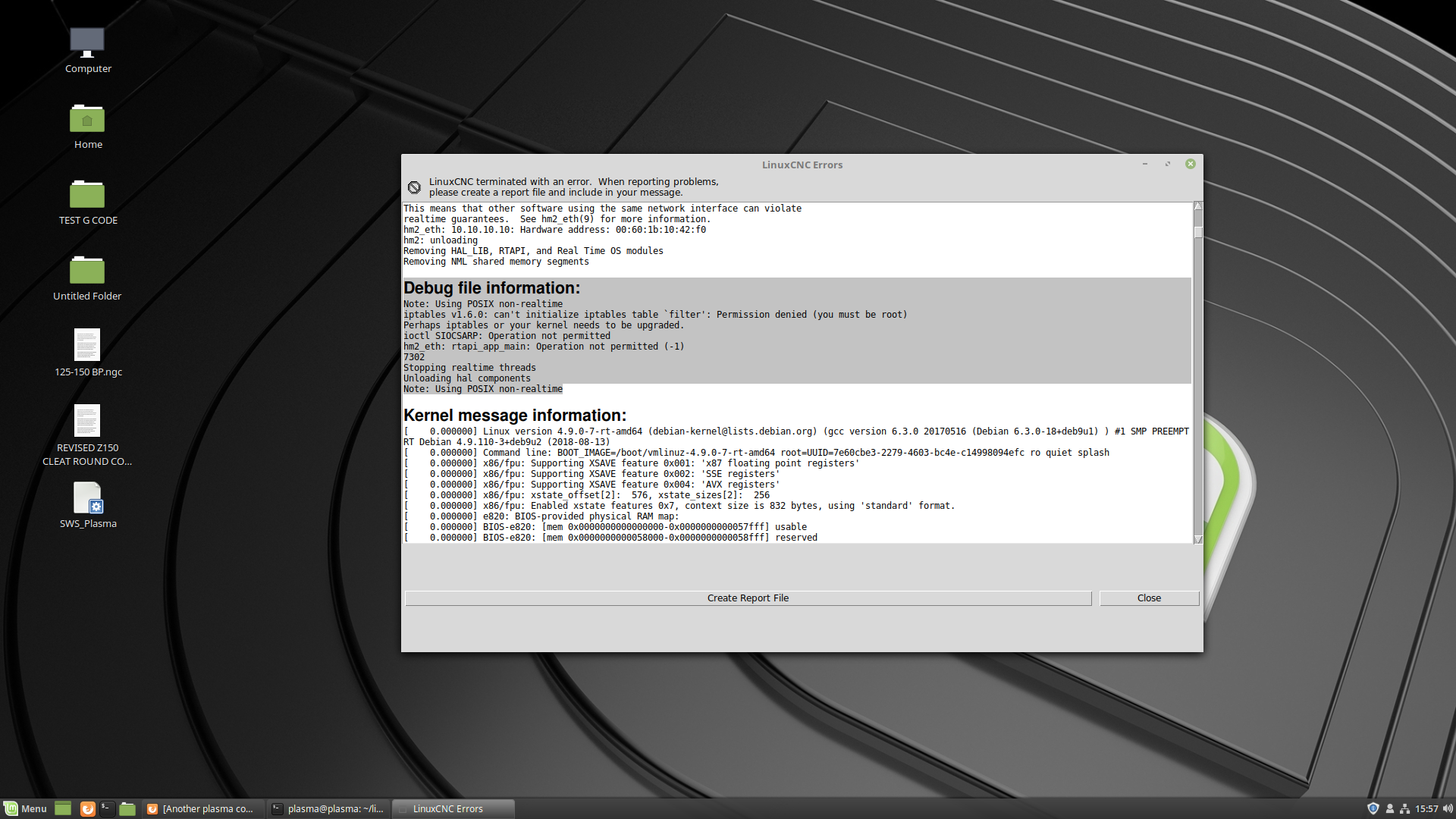Launch Firefox from the panel launcher
Screen dimensions: 1456x819
pyautogui.click(x=87, y=808)
